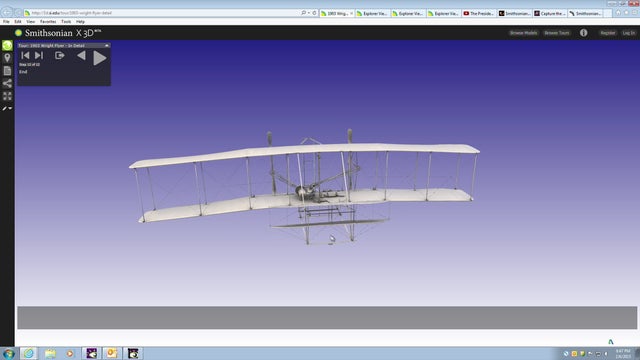Click the Smithsonian X 3D logo
This screenshot has width=640, height=360.
pyautogui.click(x=58, y=33)
